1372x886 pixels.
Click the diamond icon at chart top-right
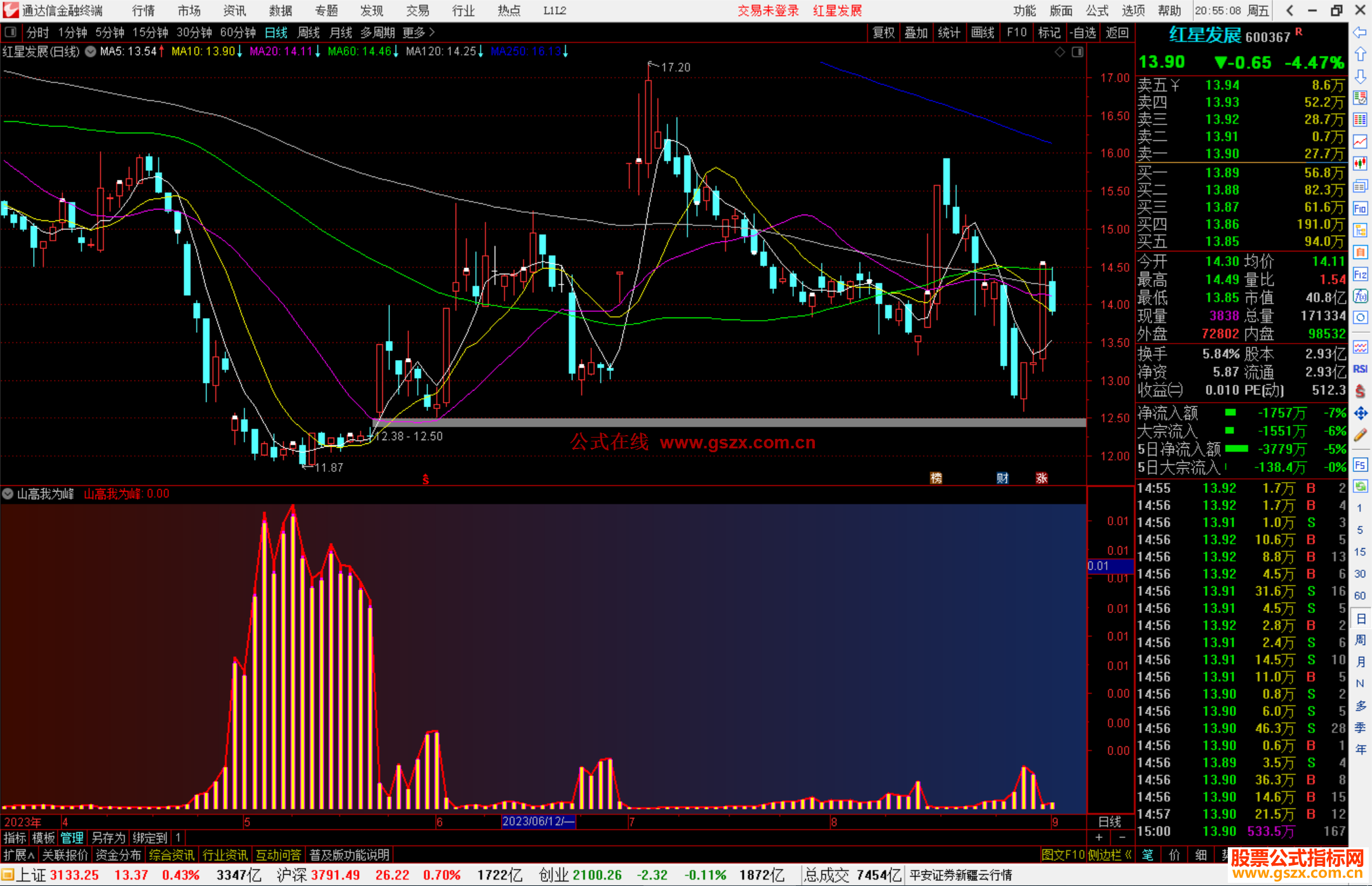pos(1059,52)
